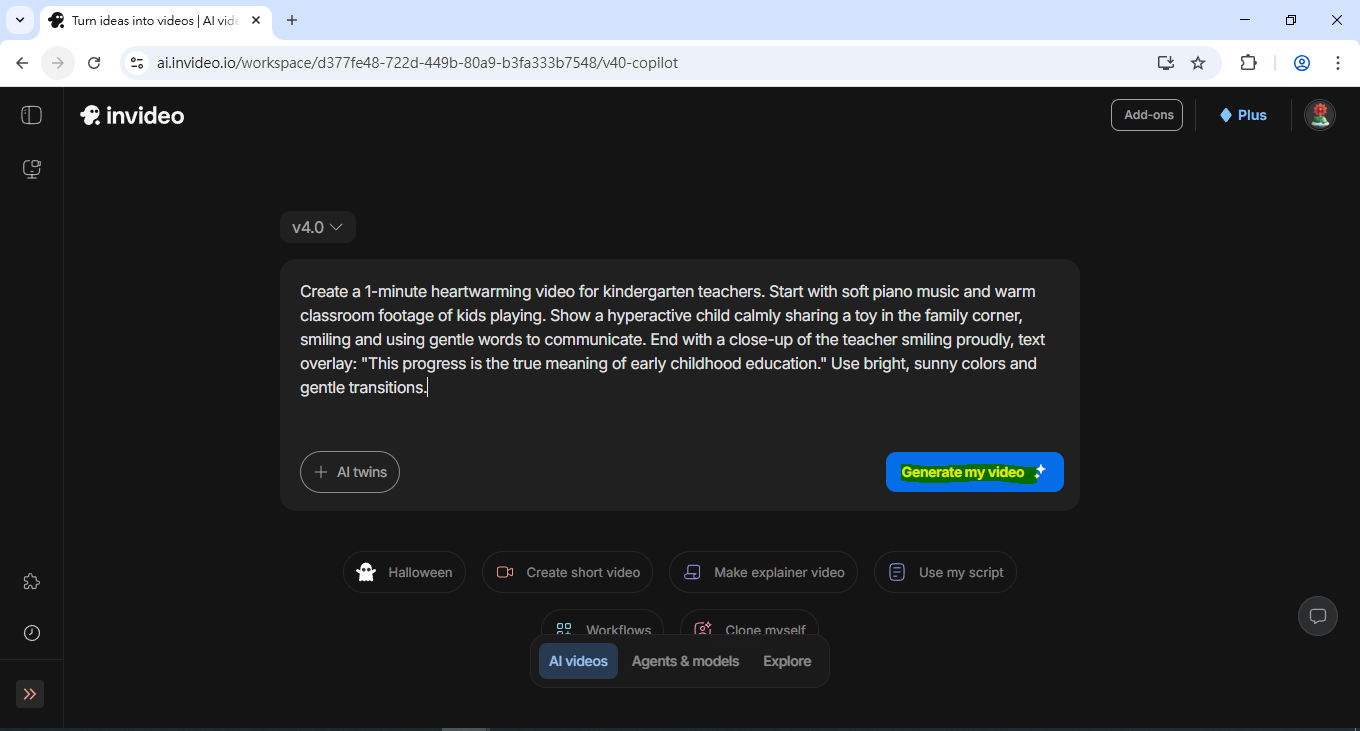1360x731 pixels.
Task: Switch to the Explore tab
Action: 787,661
